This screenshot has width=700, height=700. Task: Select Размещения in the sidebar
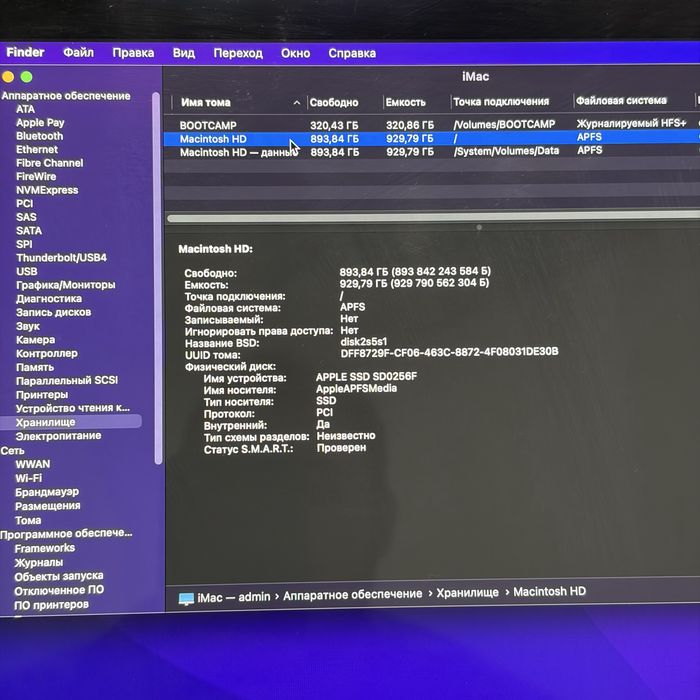[x=48, y=506]
